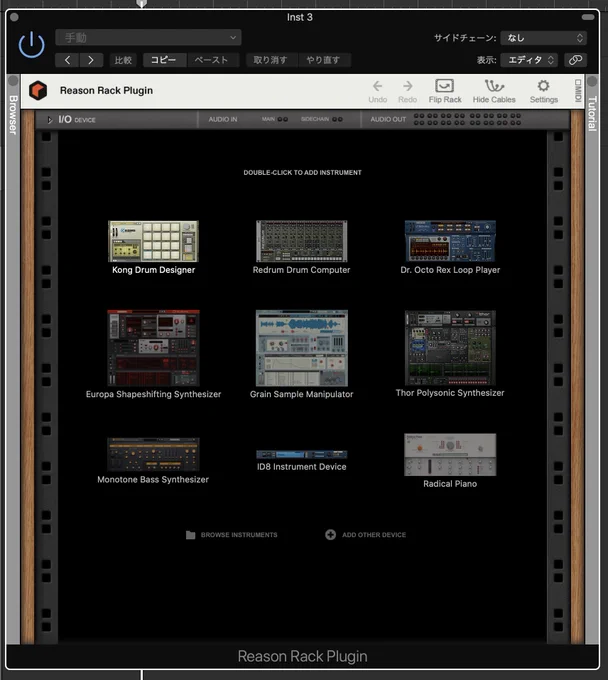The image size is (608, 680).
Task: Go to previous preset with left arrow
Action: pos(67,60)
